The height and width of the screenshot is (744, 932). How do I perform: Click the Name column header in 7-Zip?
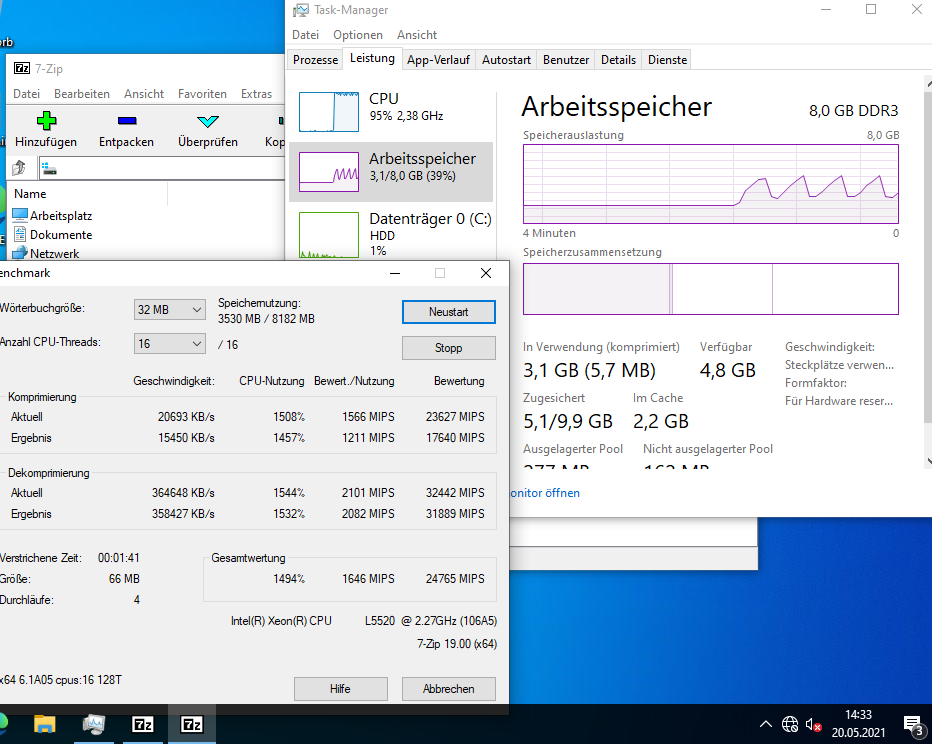coord(87,194)
